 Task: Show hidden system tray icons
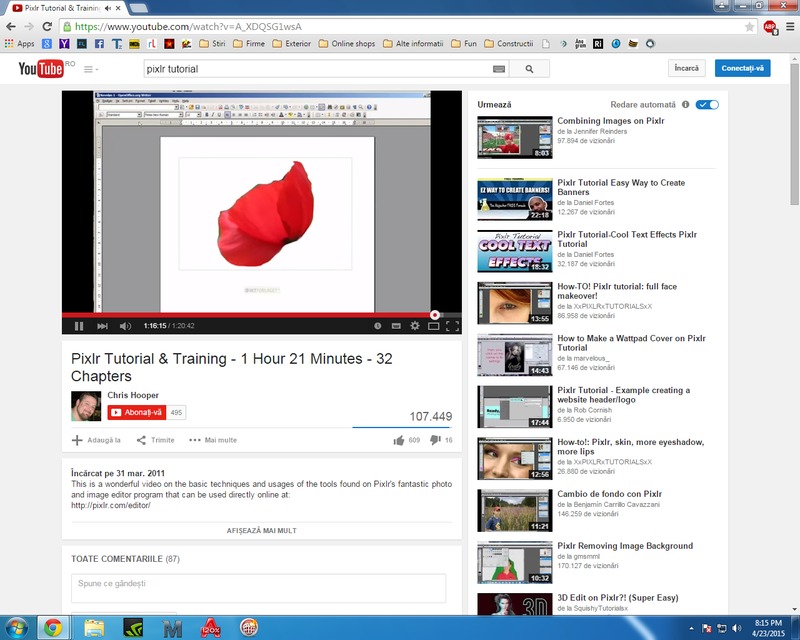pos(691,628)
